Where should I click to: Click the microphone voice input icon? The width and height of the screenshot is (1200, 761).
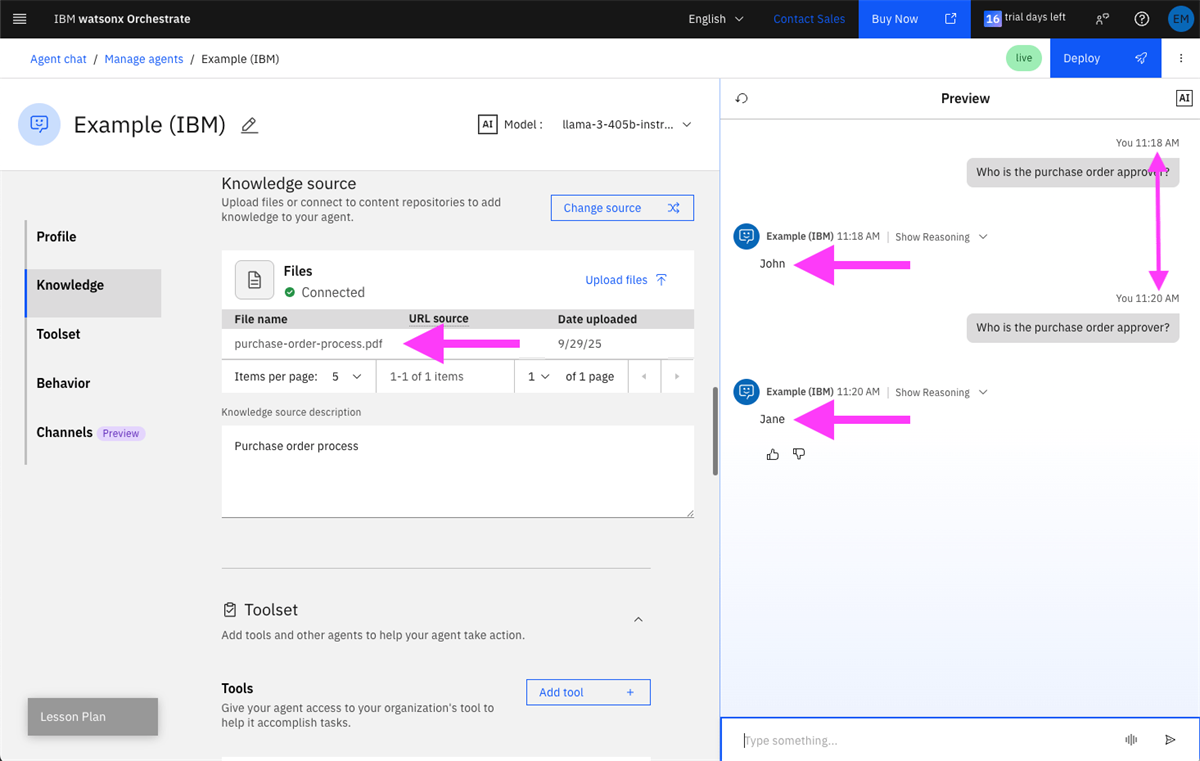click(x=1132, y=740)
